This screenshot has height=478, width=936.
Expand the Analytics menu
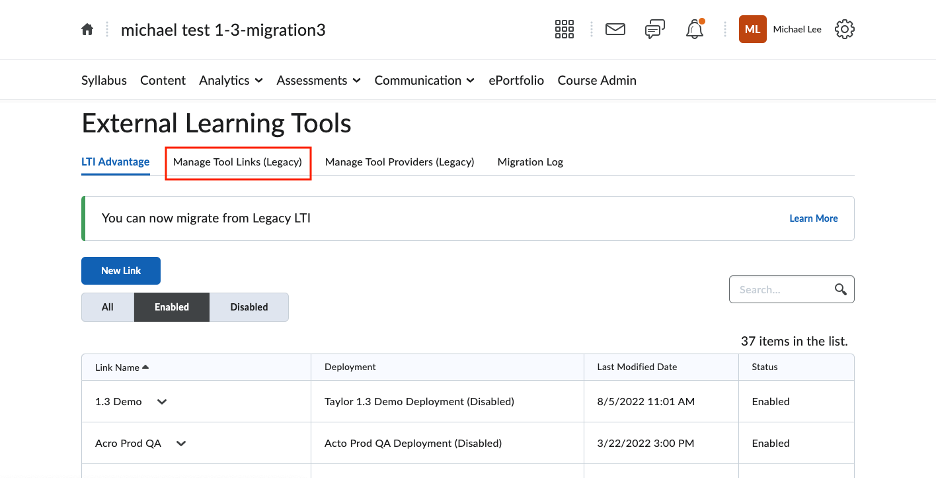pos(231,81)
